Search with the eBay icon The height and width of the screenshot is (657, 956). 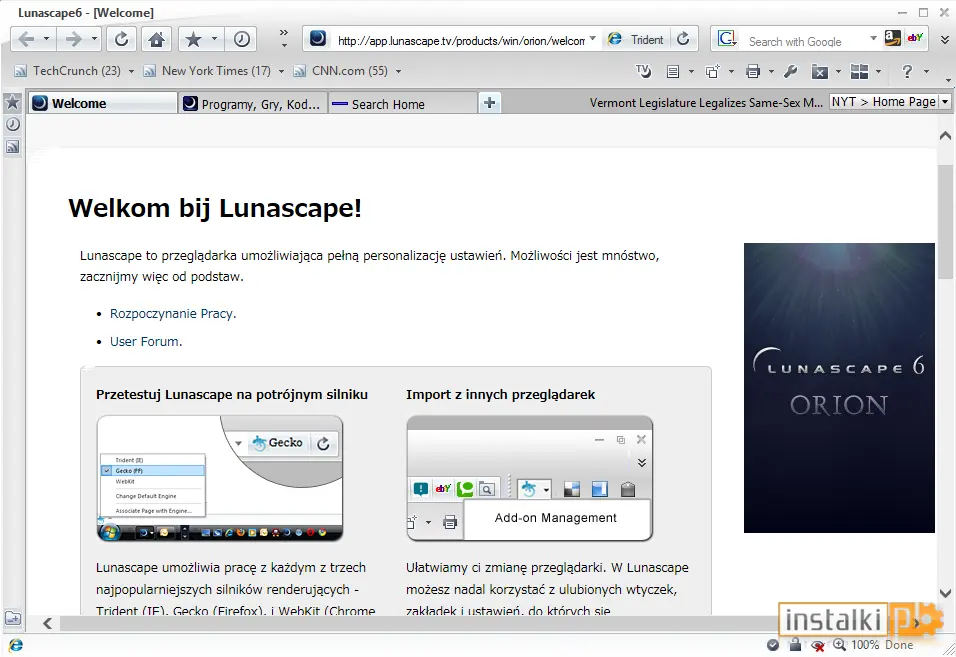pyautogui.click(x=915, y=38)
